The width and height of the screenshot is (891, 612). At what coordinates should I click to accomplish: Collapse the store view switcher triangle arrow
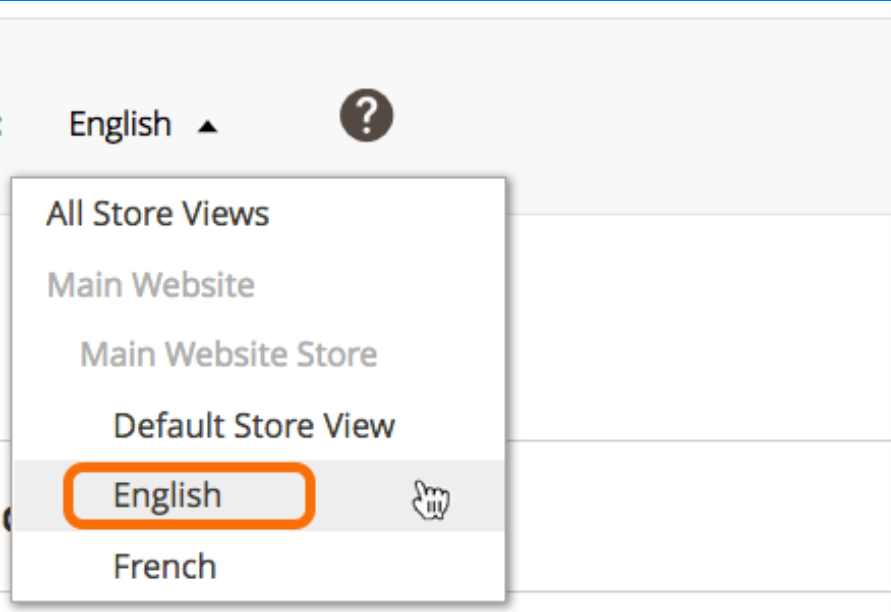click(207, 127)
